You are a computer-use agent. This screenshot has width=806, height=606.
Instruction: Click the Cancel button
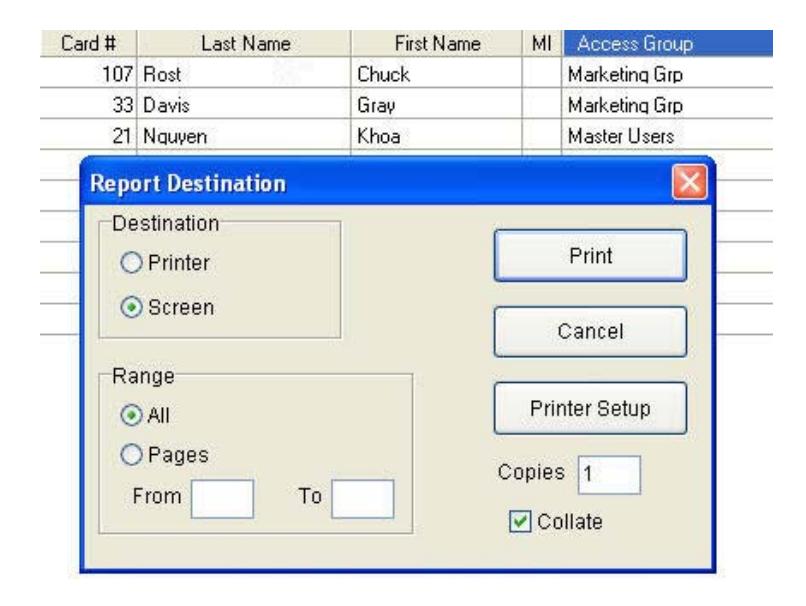590,332
